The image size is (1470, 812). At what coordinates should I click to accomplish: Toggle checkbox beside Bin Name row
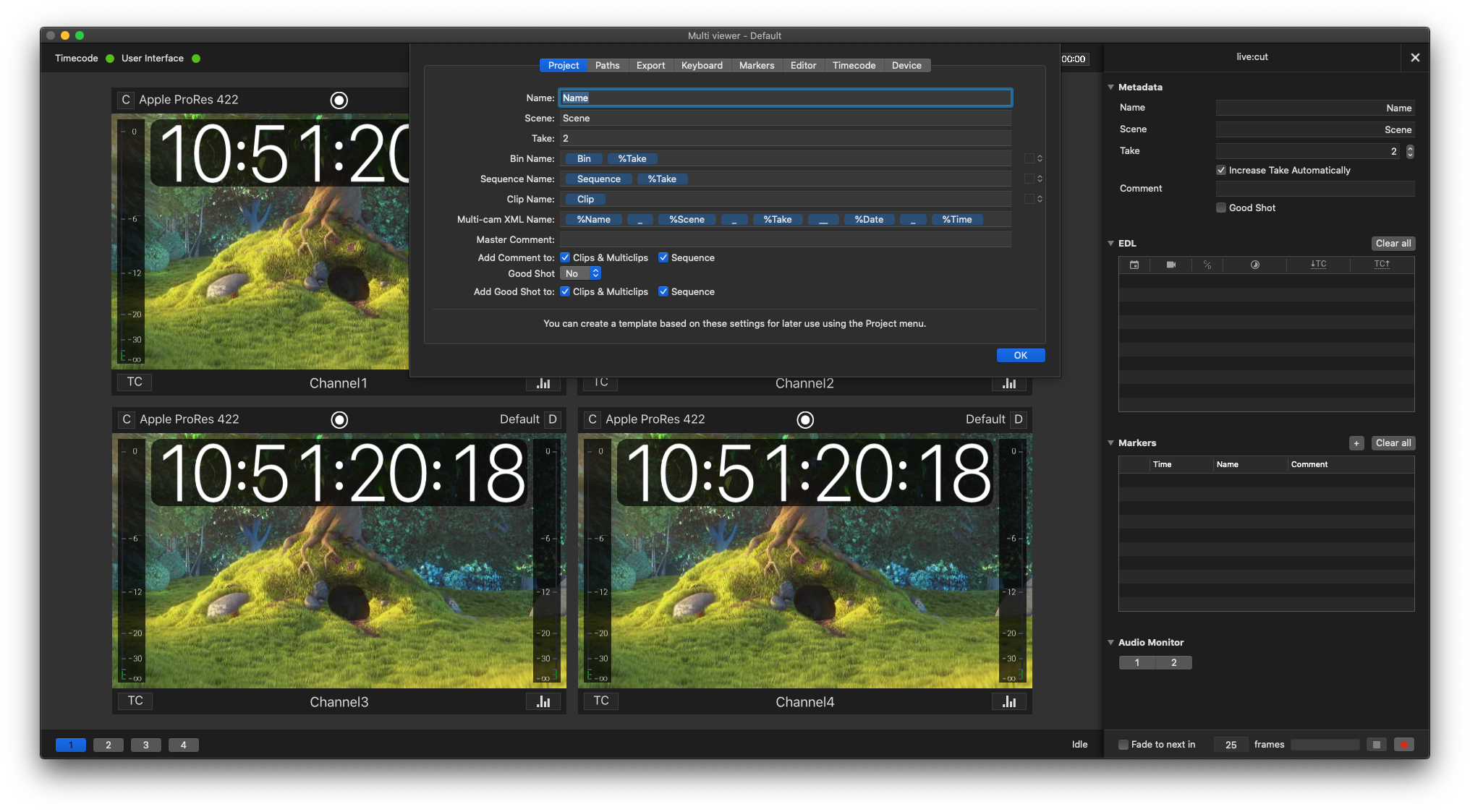[1029, 158]
